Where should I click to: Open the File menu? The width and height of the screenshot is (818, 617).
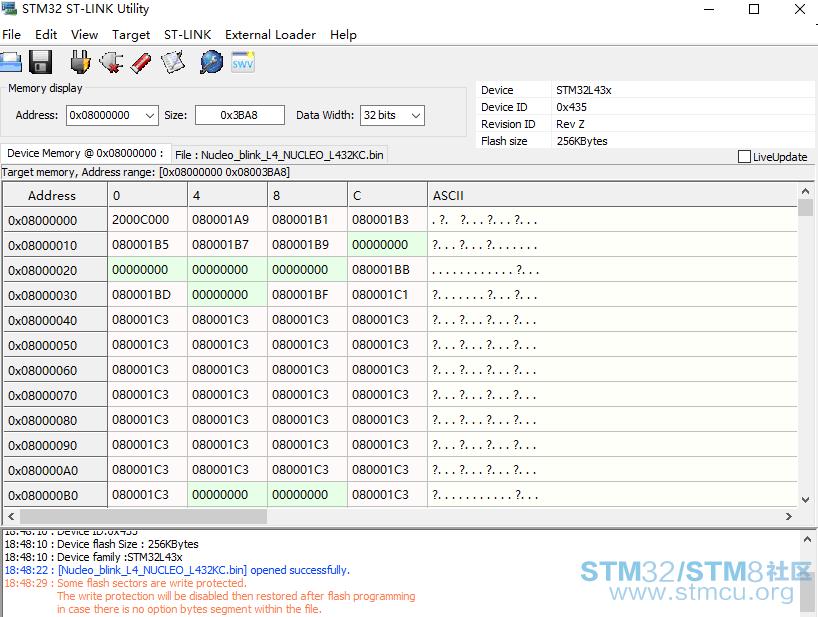point(11,34)
